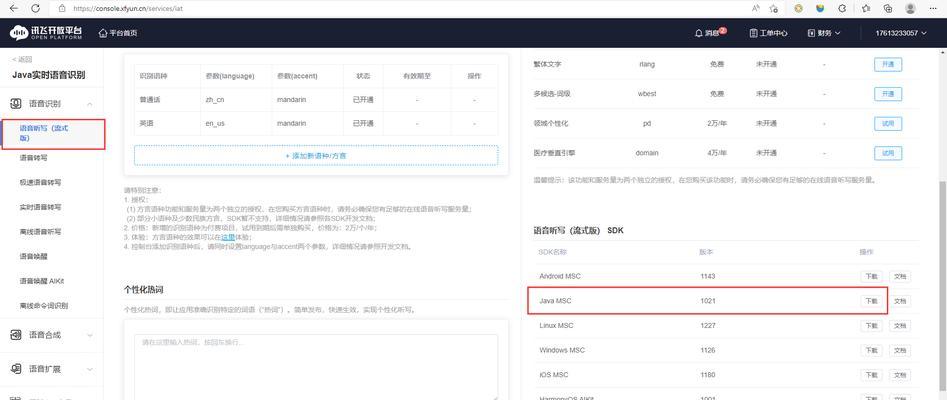Click the 个性化热词 hot word text area
Image resolution: width=947 pixels, height=400 pixels.
point(316,367)
